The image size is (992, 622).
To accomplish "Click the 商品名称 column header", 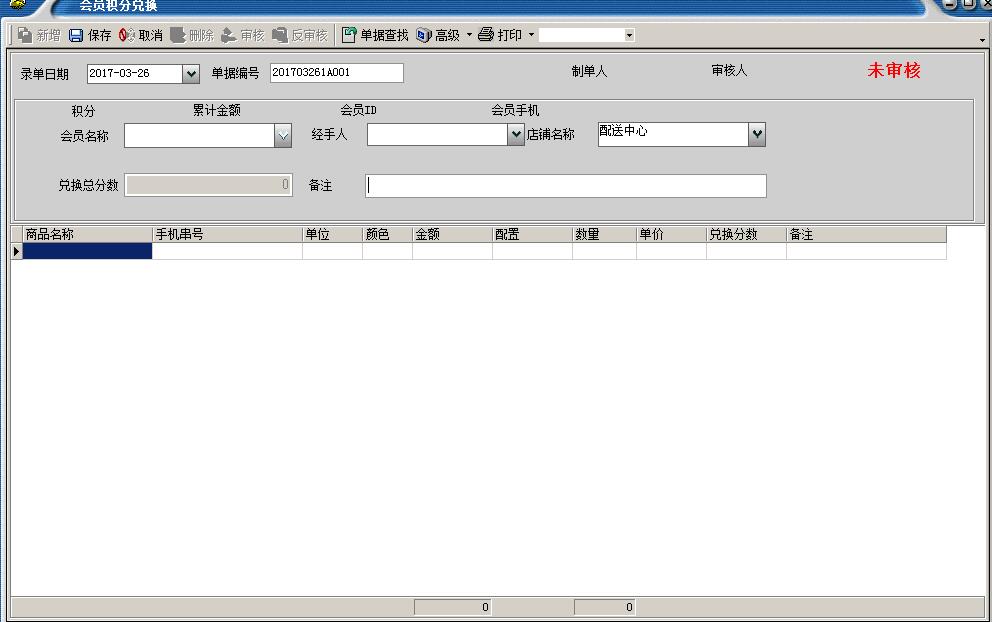I will [x=87, y=234].
